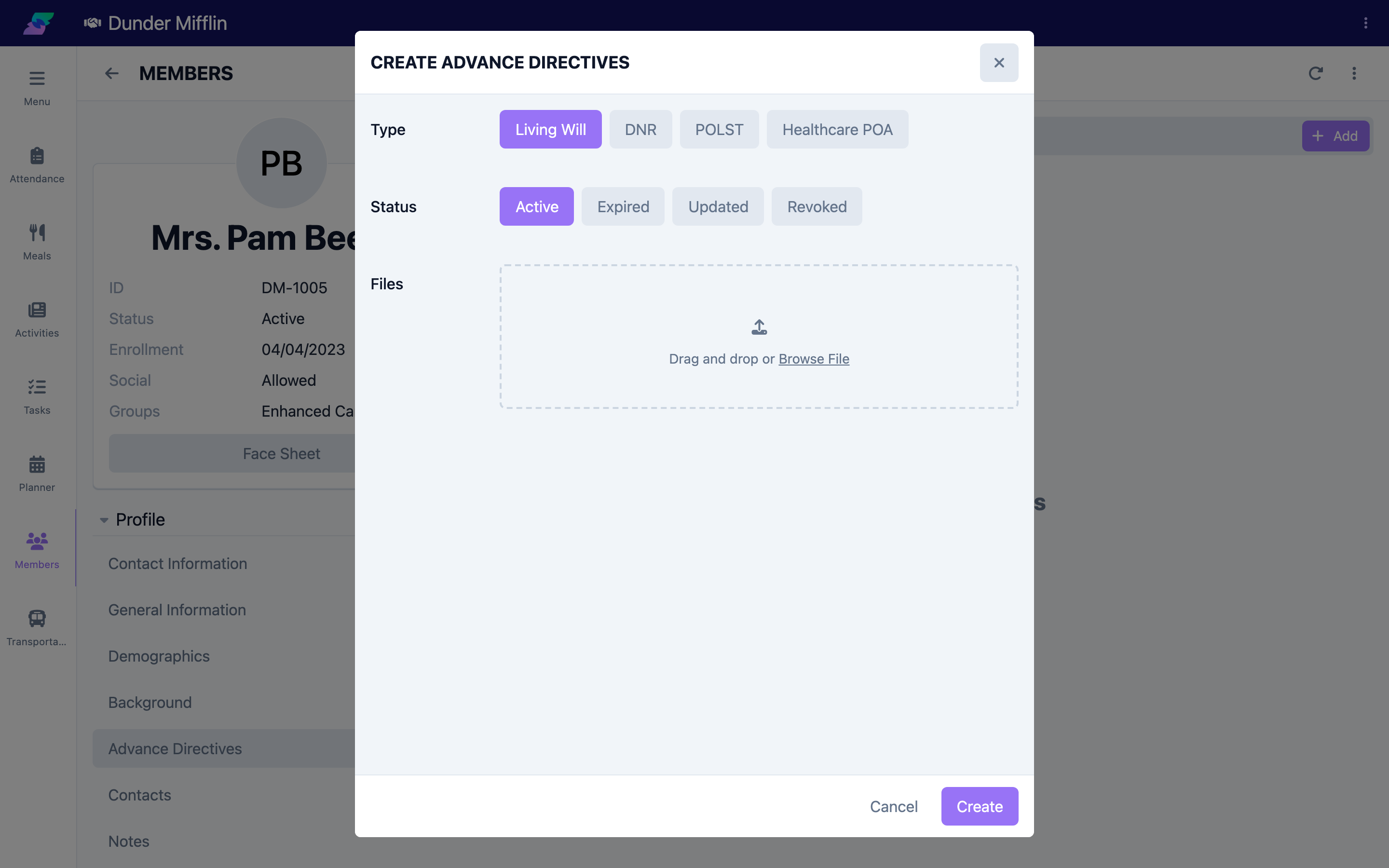The width and height of the screenshot is (1389, 868).
Task: Click the Browse File link
Action: tap(814, 359)
